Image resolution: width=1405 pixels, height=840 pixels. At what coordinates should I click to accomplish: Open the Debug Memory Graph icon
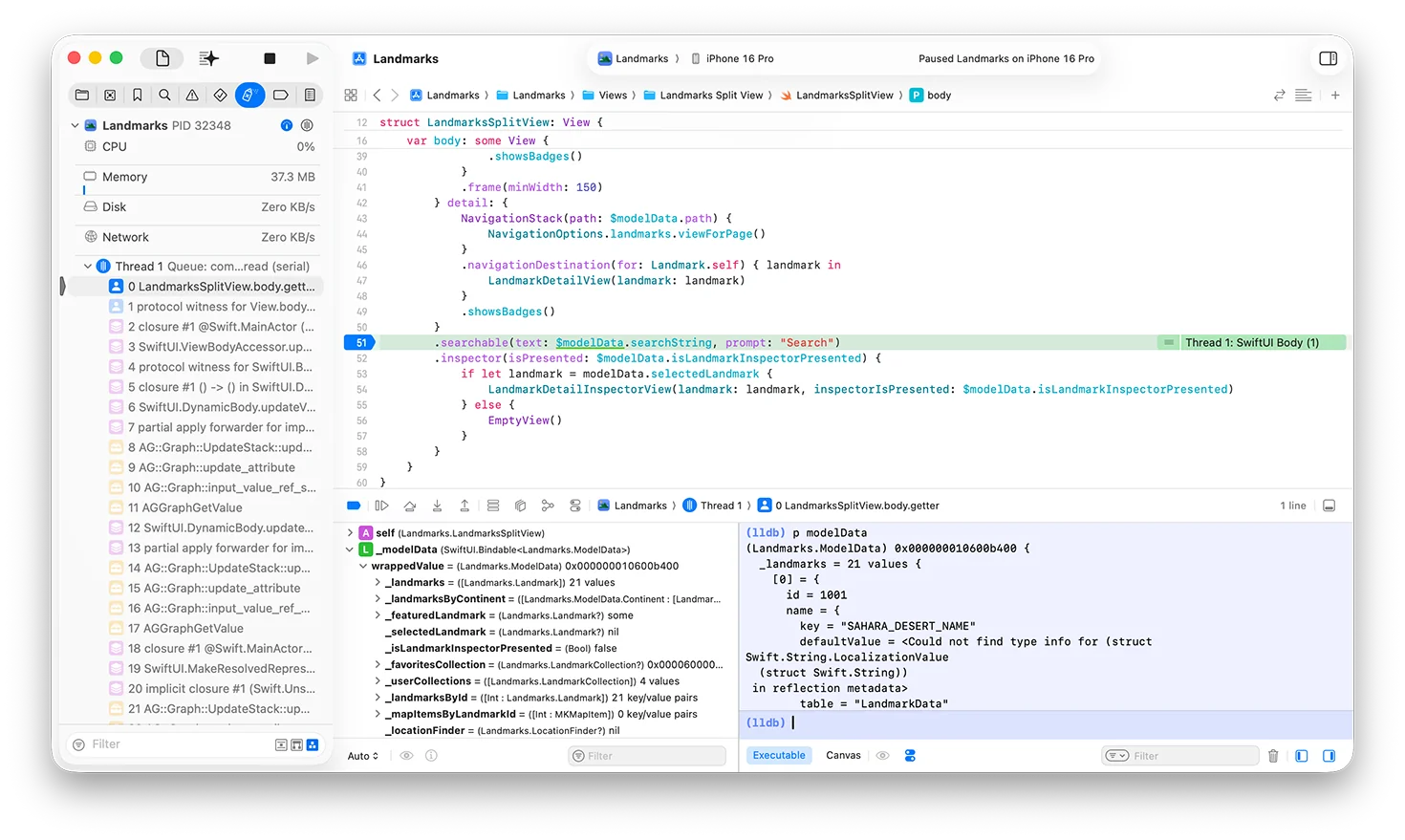coord(548,506)
